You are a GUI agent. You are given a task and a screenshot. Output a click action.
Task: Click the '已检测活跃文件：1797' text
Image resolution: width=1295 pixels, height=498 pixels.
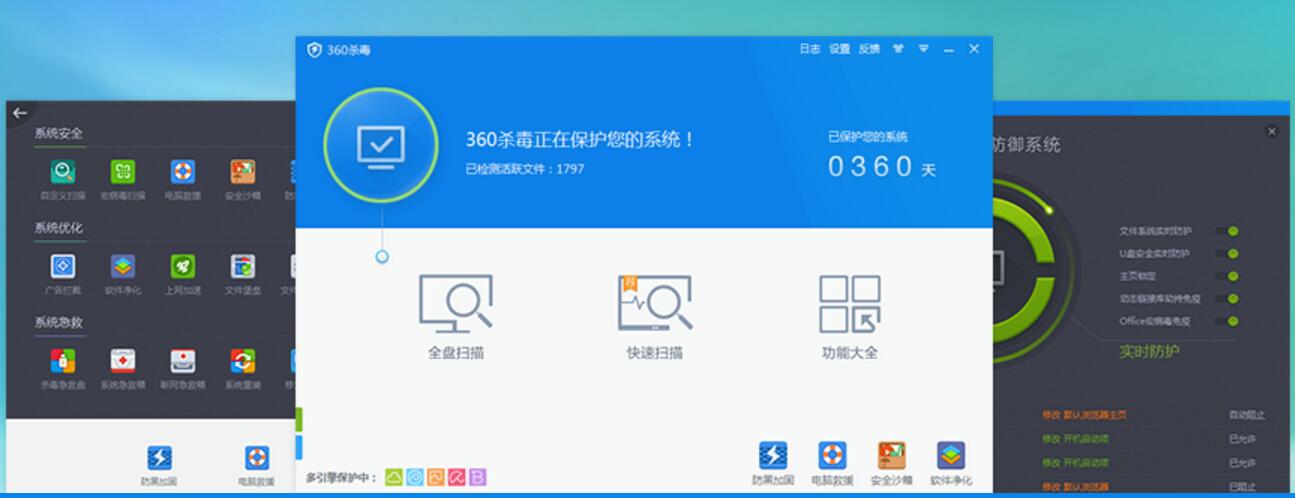point(525,169)
